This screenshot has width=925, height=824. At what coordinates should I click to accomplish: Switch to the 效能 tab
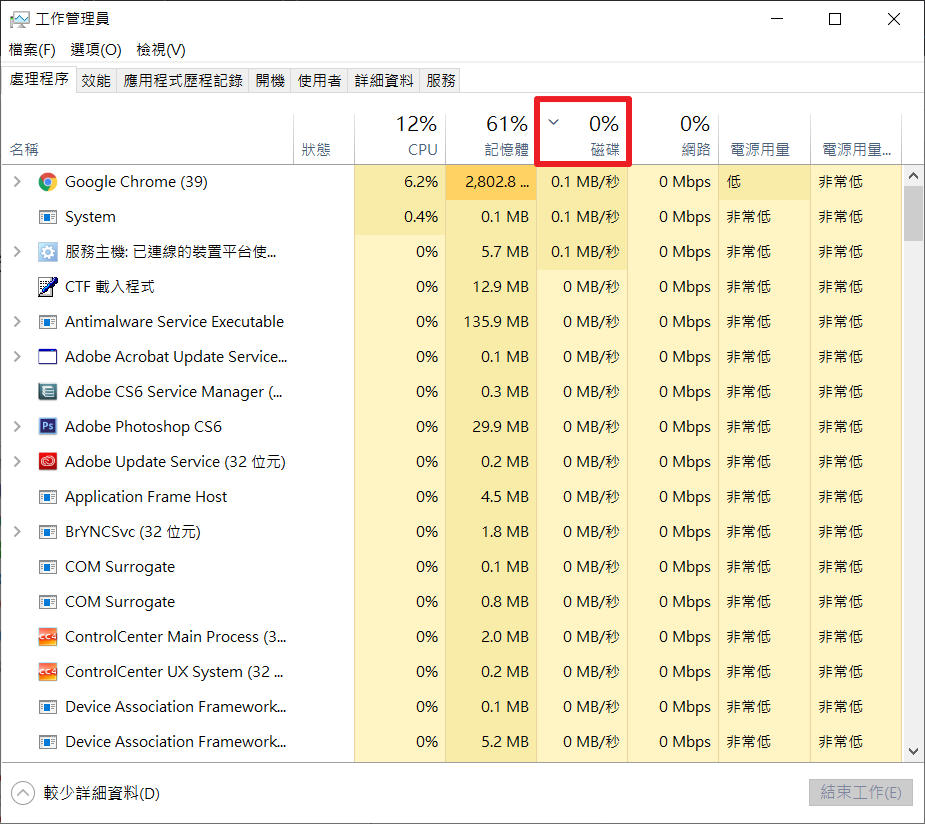[96, 81]
